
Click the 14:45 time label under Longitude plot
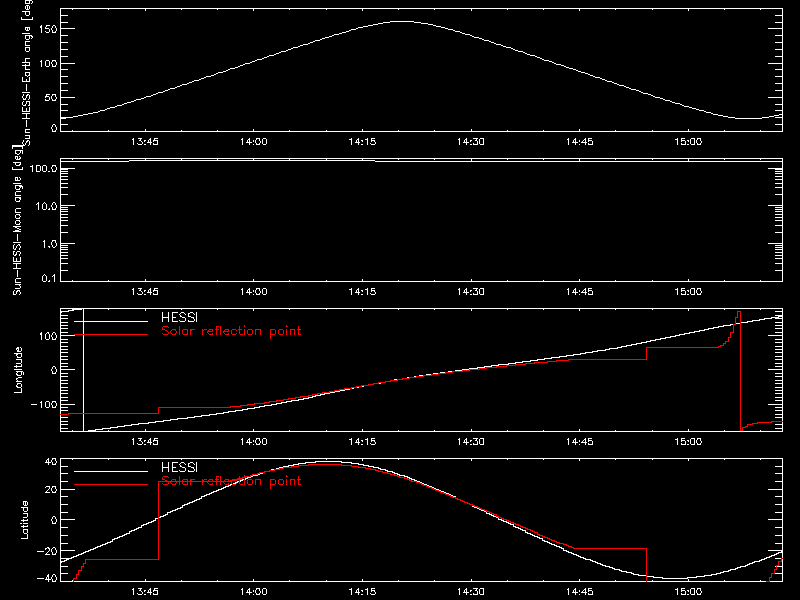point(580,442)
